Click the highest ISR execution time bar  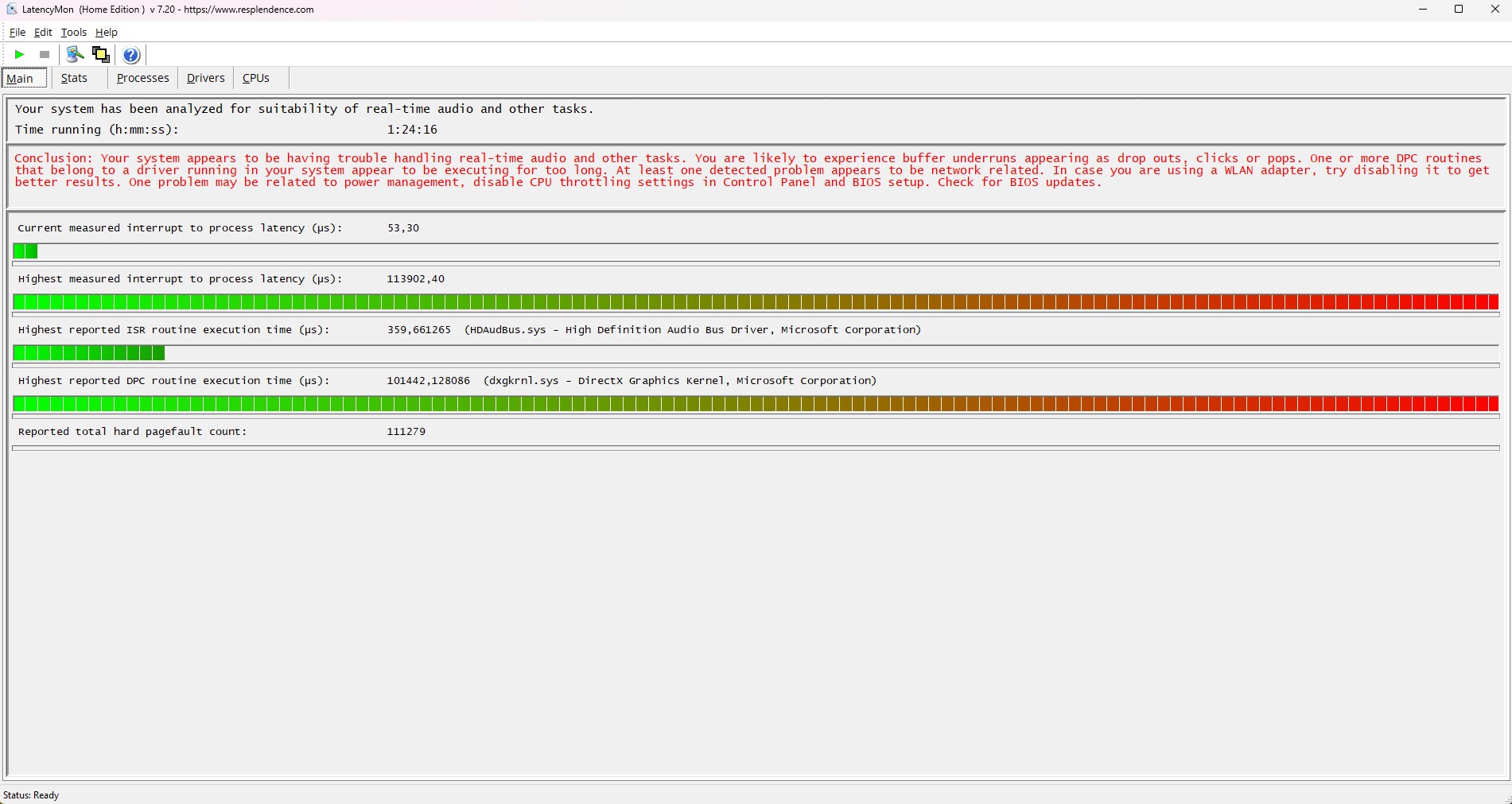756,353
